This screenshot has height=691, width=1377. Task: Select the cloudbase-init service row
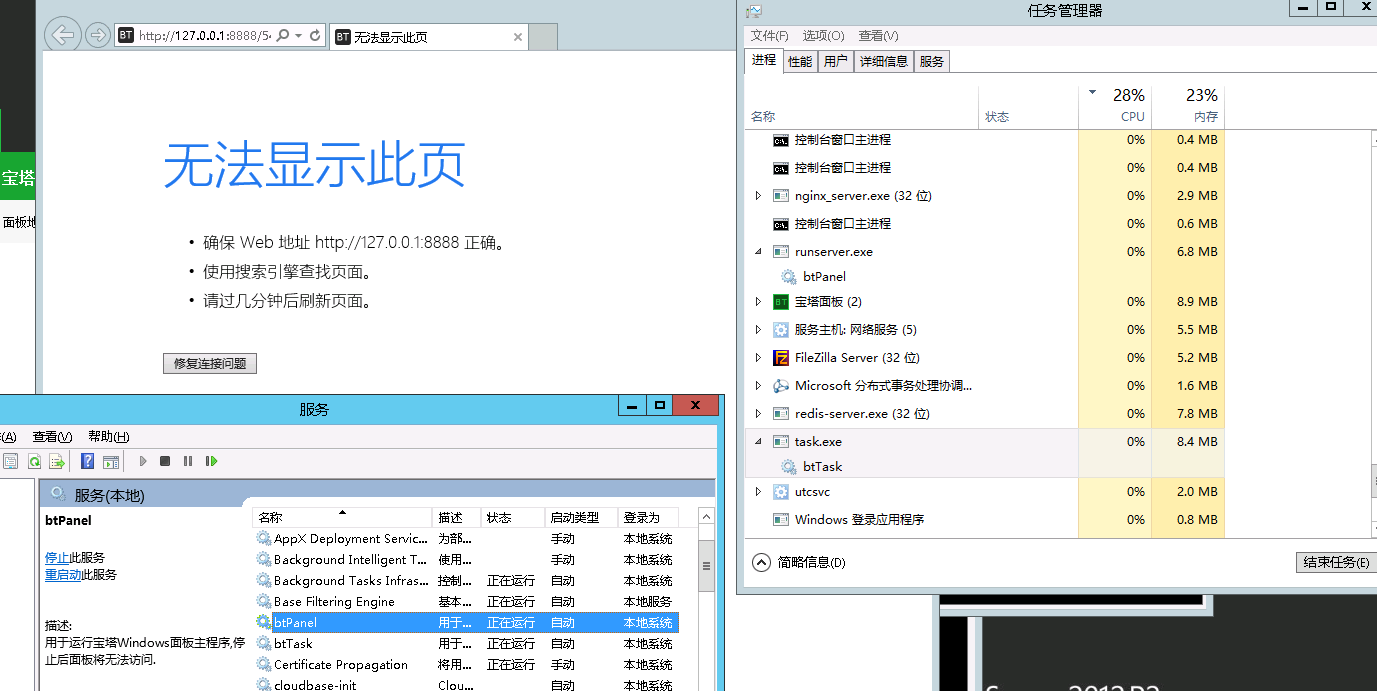click(x=466, y=685)
